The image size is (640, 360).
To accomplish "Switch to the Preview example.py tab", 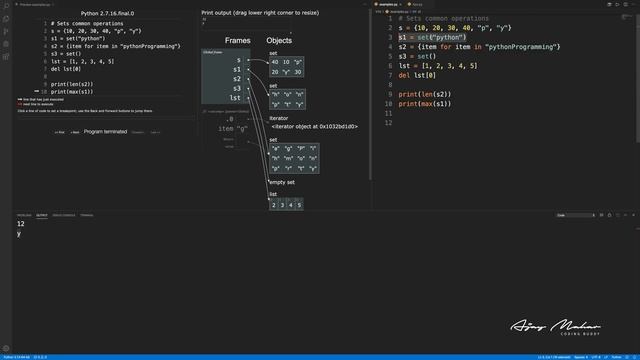I will tap(36, 4).
